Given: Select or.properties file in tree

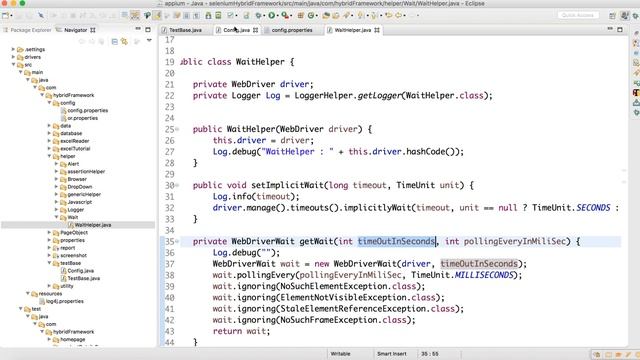Looking at the screenshot, I should click(79, 118).
